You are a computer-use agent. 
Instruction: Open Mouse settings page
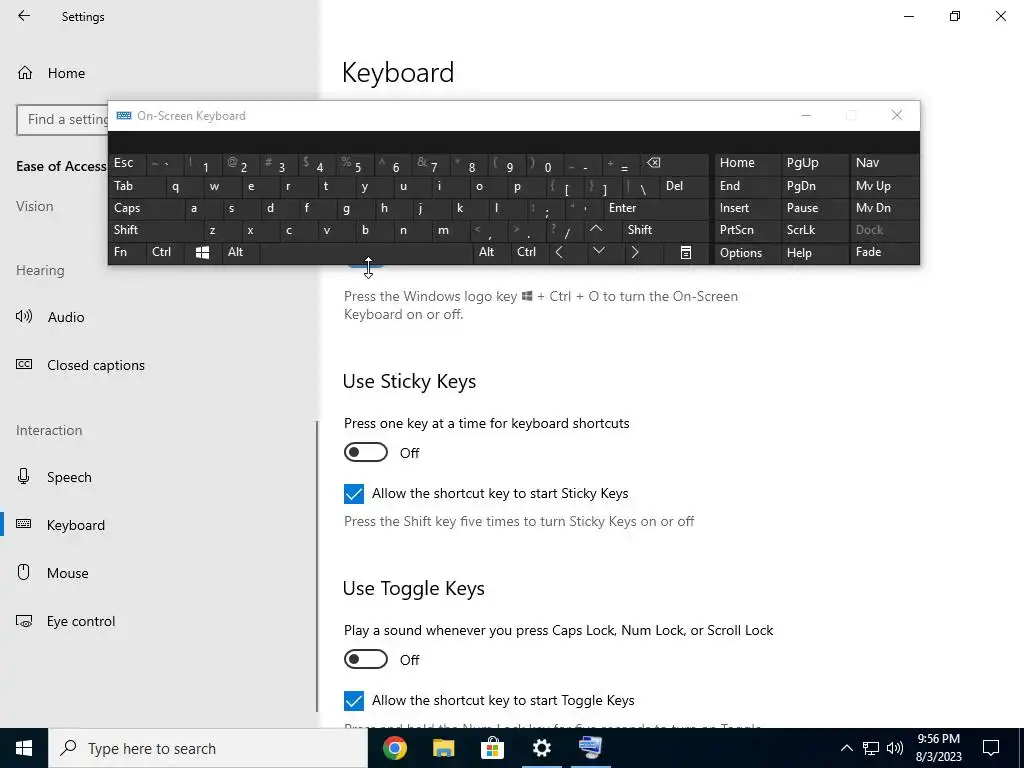[67, 573]
